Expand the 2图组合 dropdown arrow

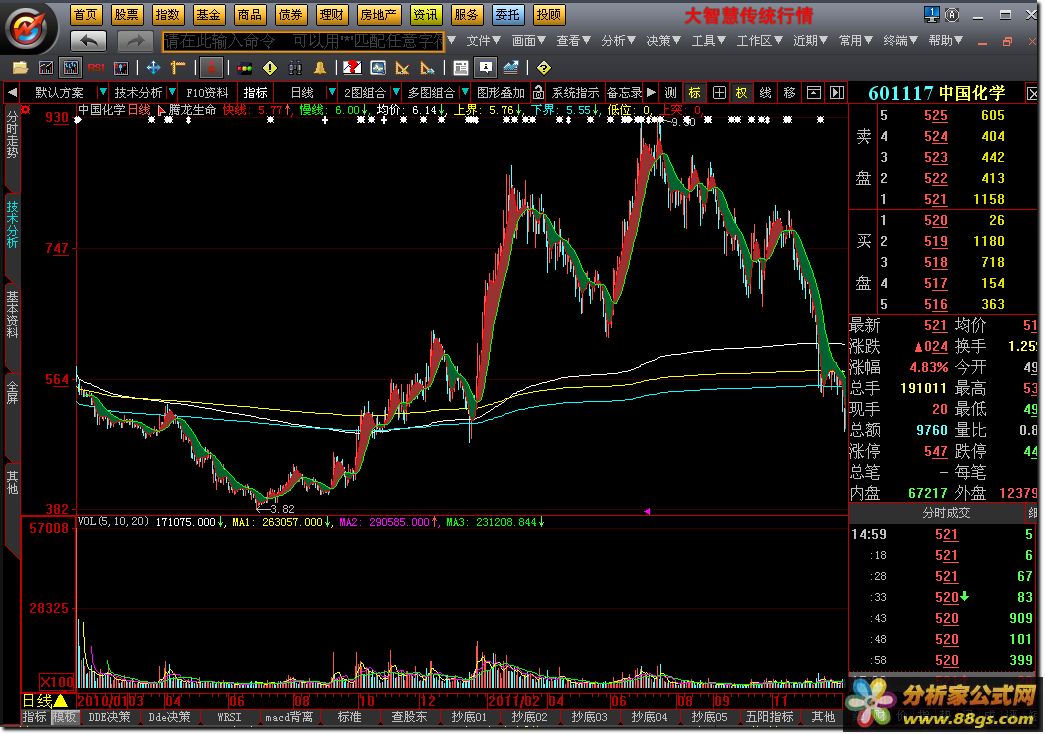pyautogui.click(x=396, y=92)
